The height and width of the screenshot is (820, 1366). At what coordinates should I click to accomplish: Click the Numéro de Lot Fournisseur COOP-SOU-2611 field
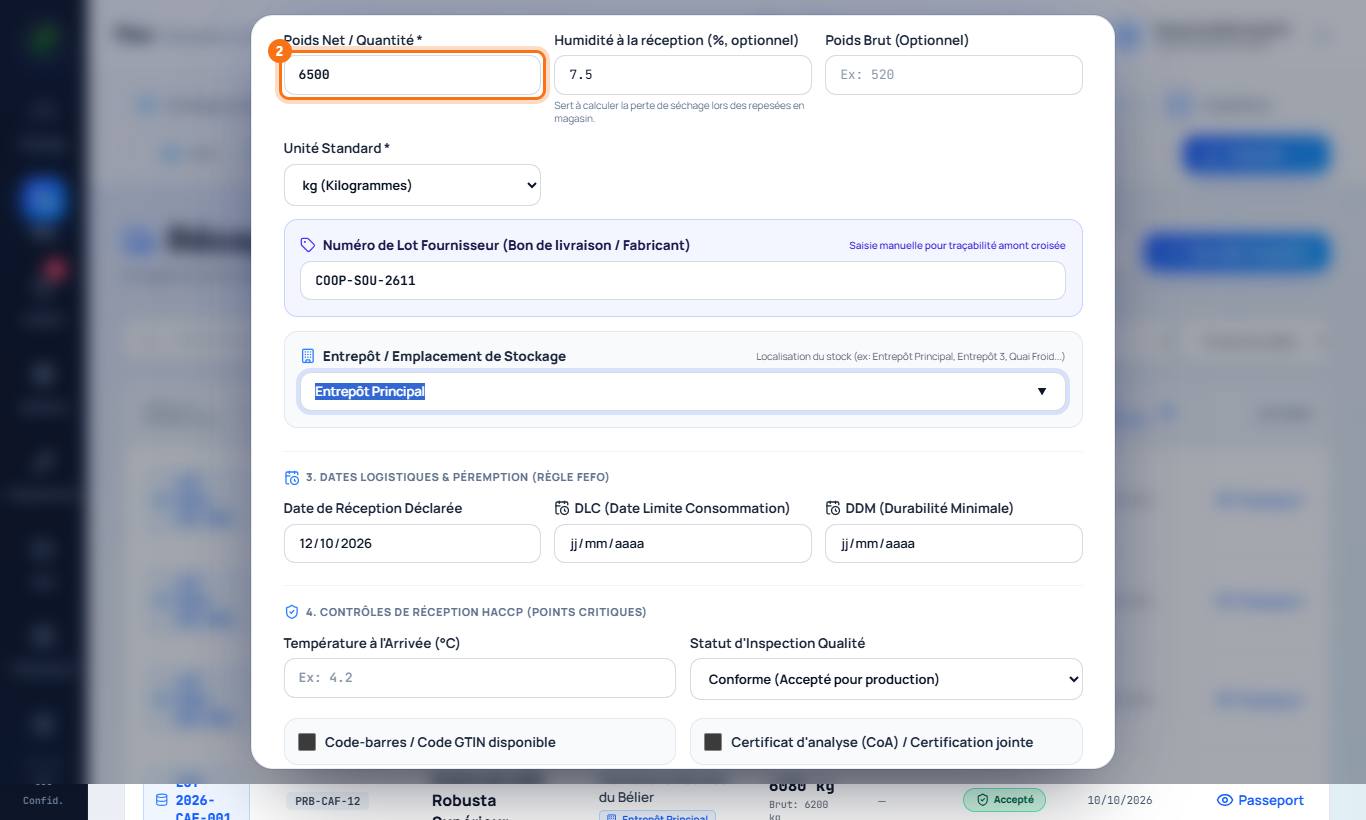click(683, 281)
